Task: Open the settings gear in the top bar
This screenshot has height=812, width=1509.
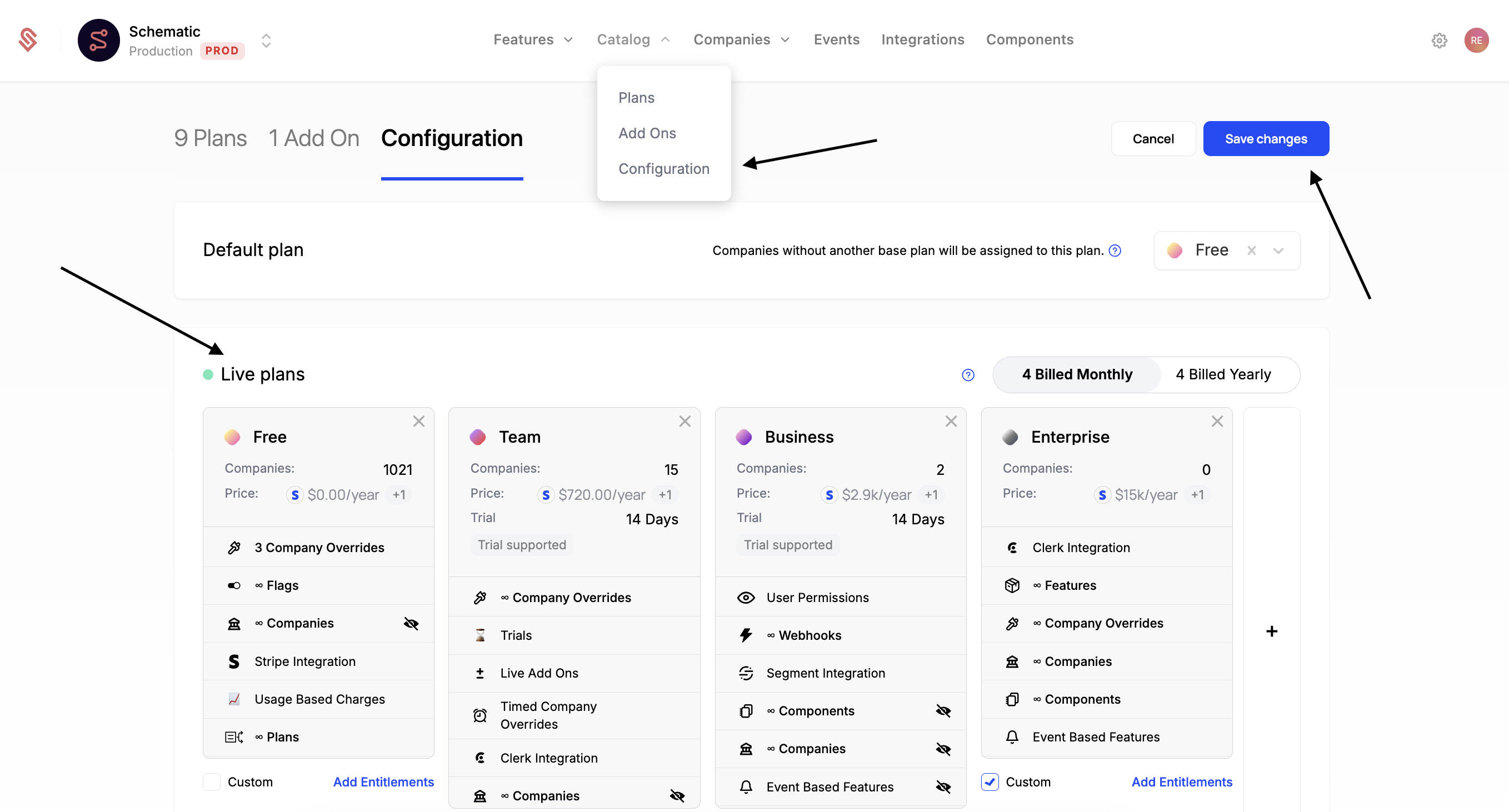Action: [x=1440, y=40]
